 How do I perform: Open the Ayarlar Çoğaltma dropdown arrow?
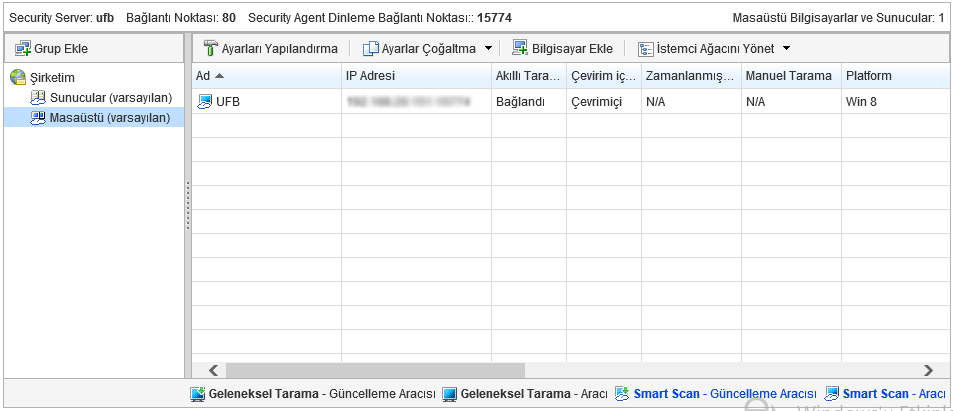pos(489,48)
